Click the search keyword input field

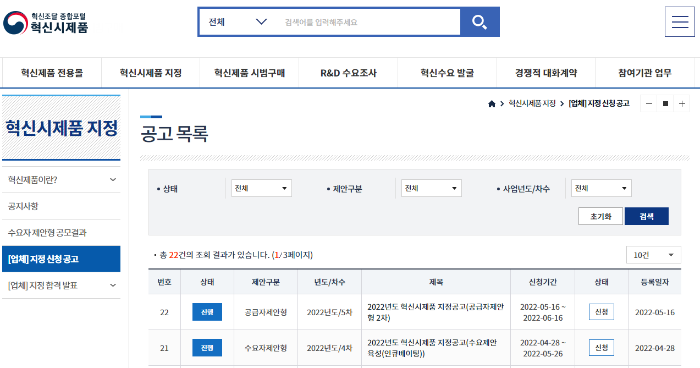pos(370,22)
